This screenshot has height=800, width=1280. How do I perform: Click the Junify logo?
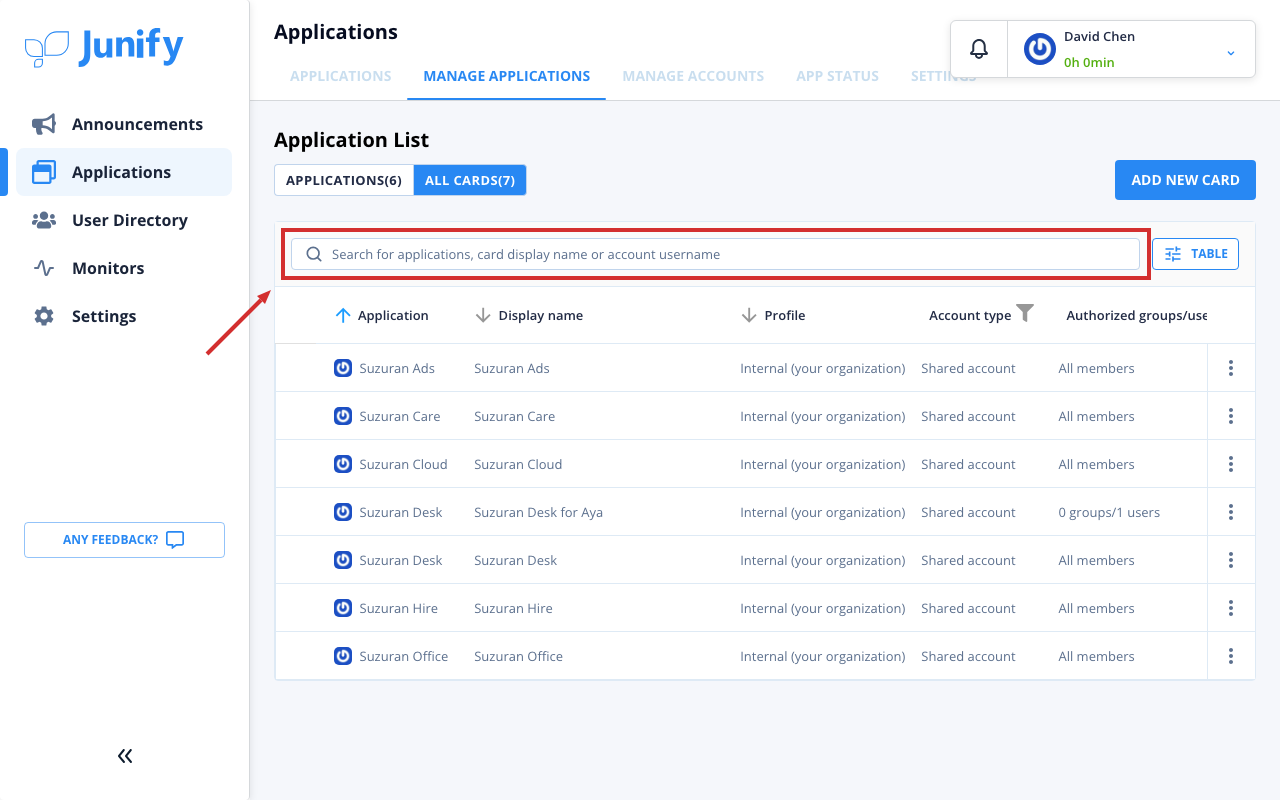(104, 48)
